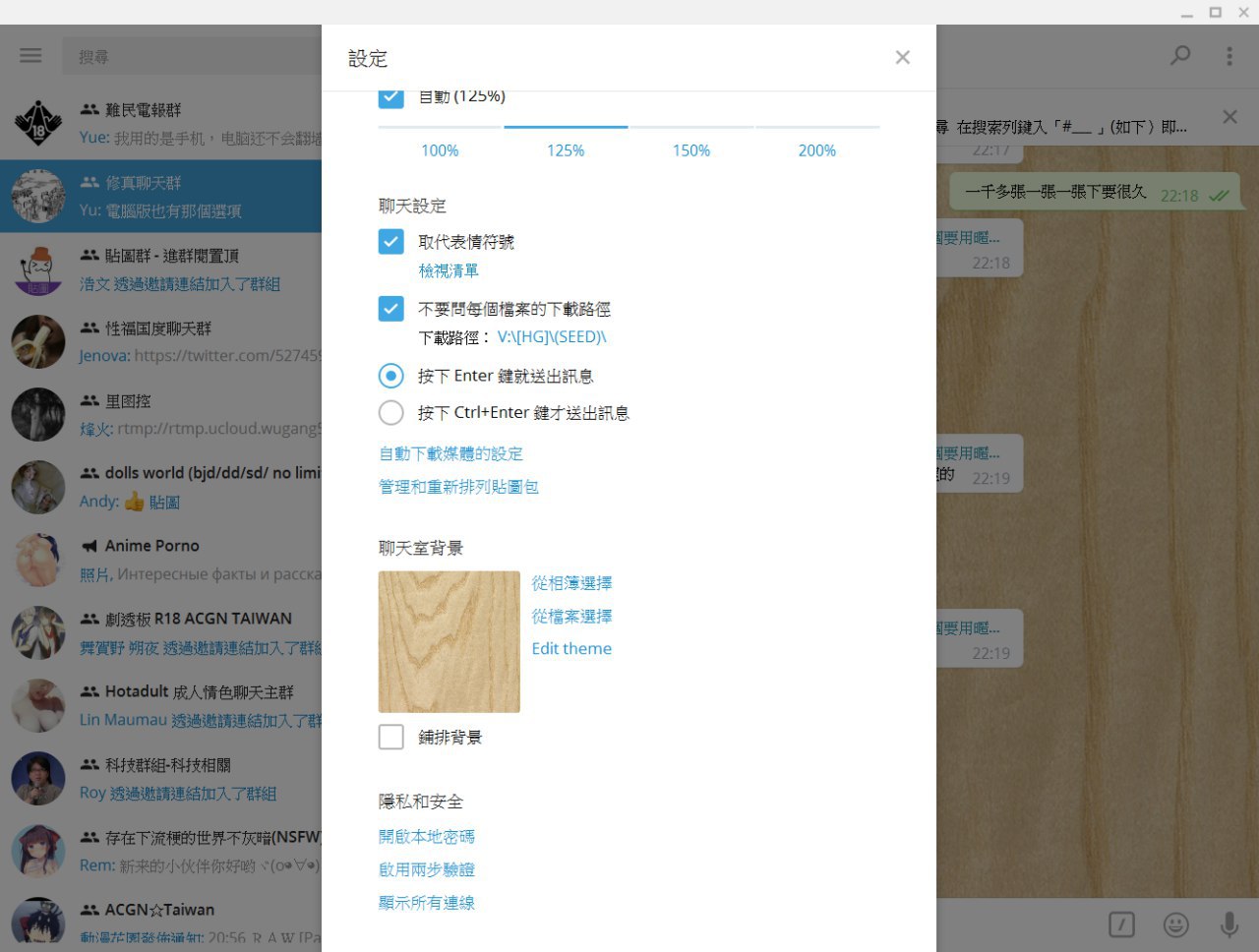
Task: Open the hamburger main menu
Action: (x=30, y=56)
